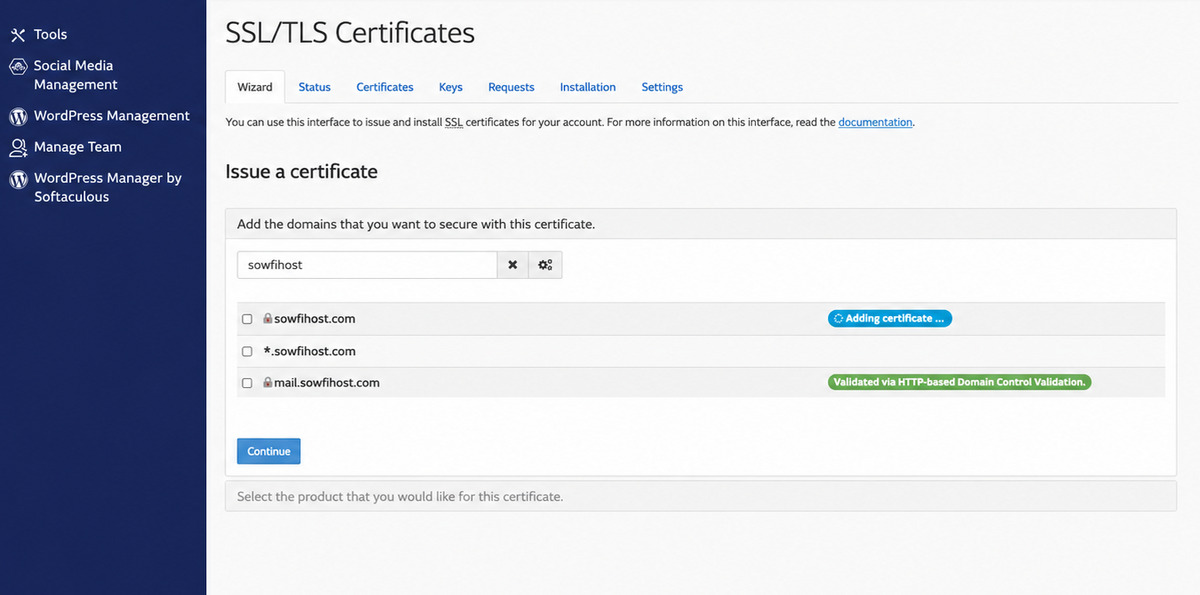Check the mail.sowfihost.com checkbox
Image resolution: width=1200 pixels, height=595 pixels.
click(247, 383)
